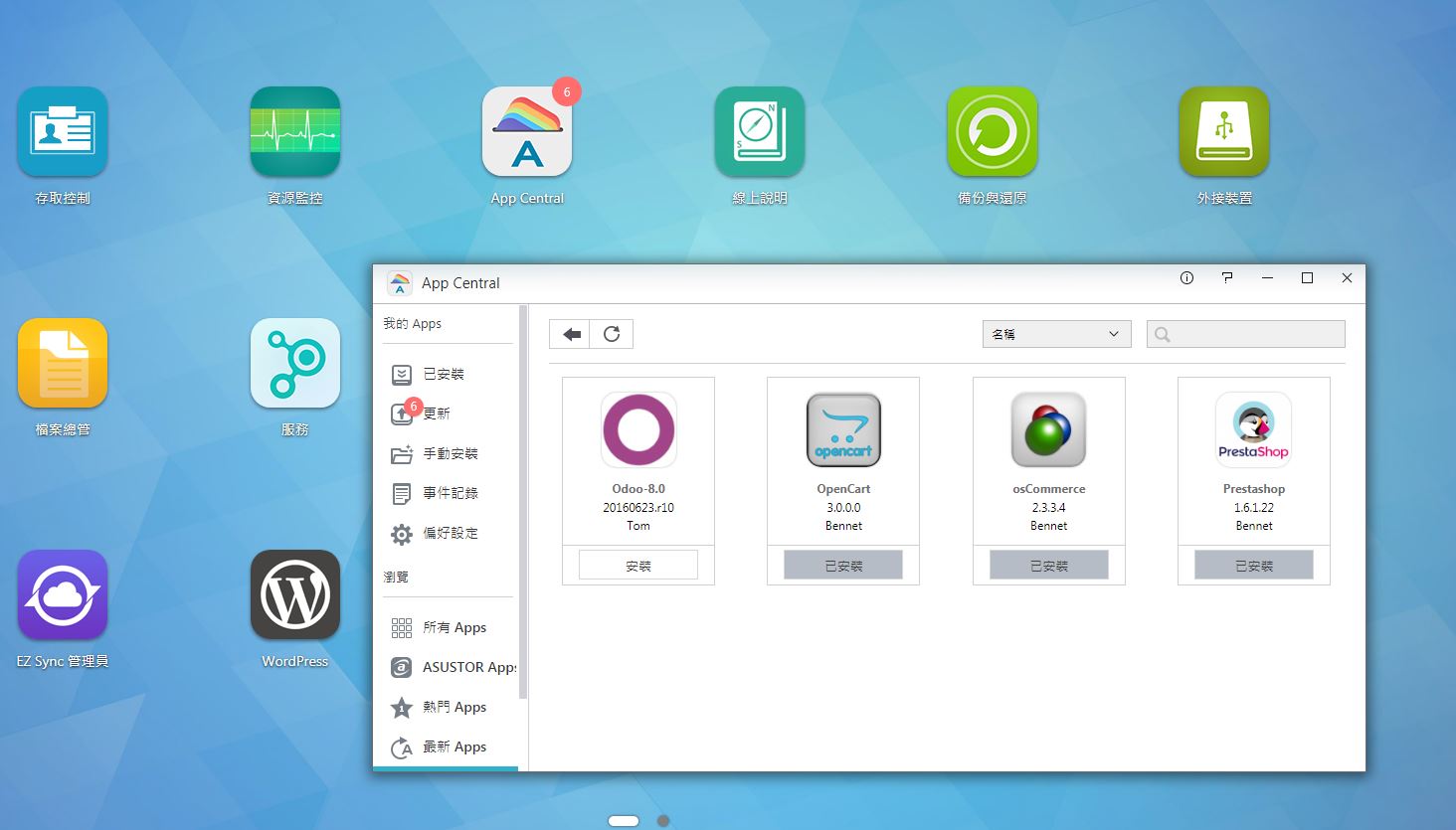
Task: Open the 存取控制 access control desktop icon
Action: tap(63, 131)
